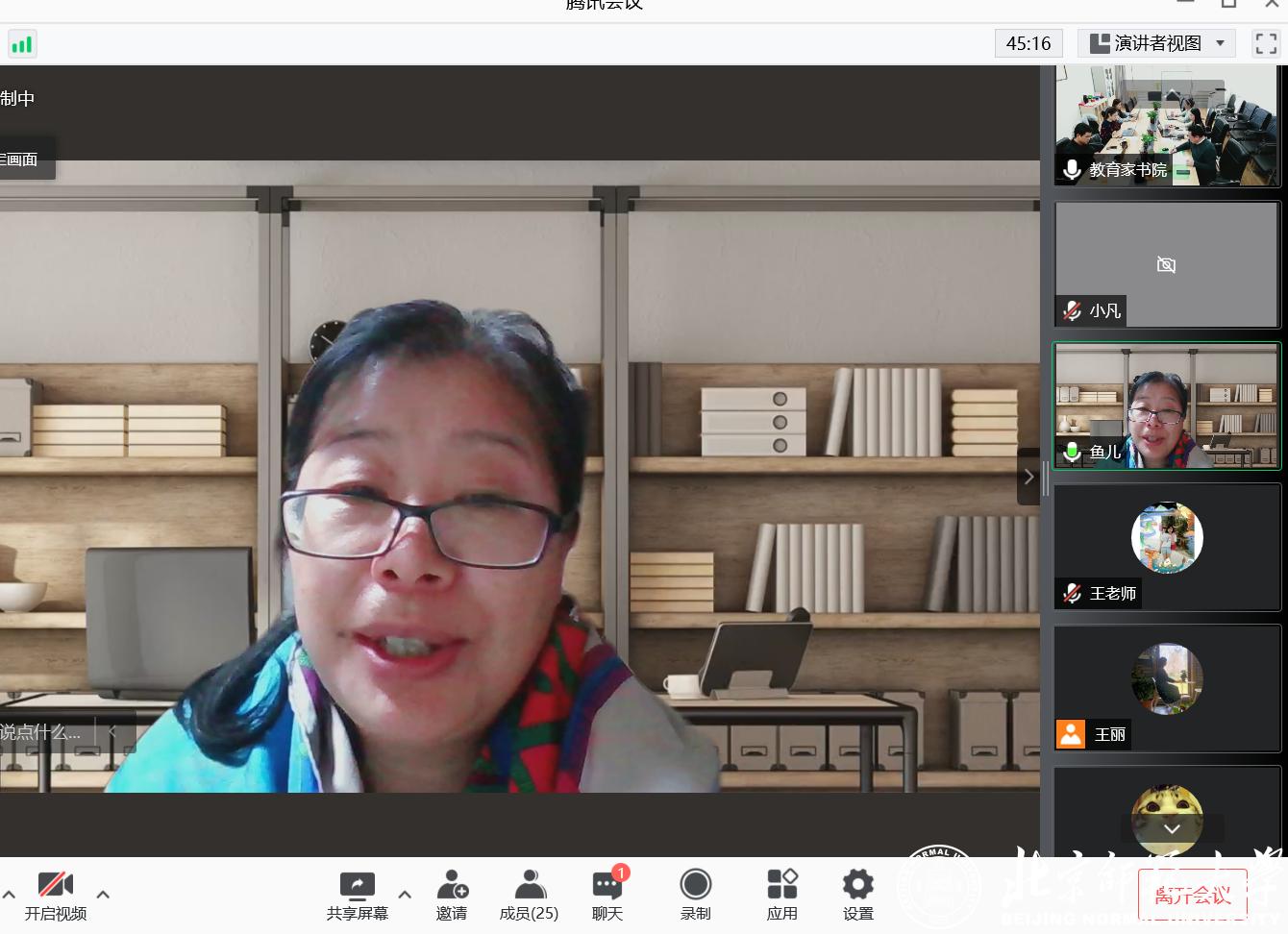Expand share options arrow beside 共享屏幕
1288x934 pixels.
[x=405, y=895]
